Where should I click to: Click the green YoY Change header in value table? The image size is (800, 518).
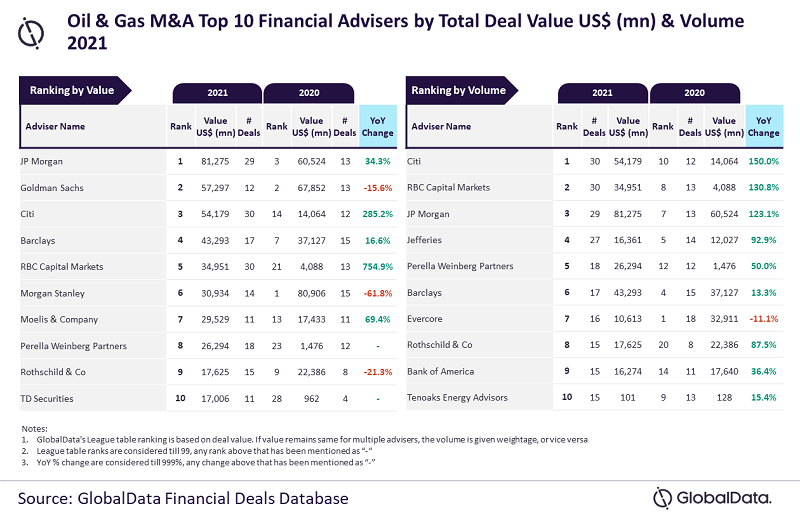coord(377,127)
